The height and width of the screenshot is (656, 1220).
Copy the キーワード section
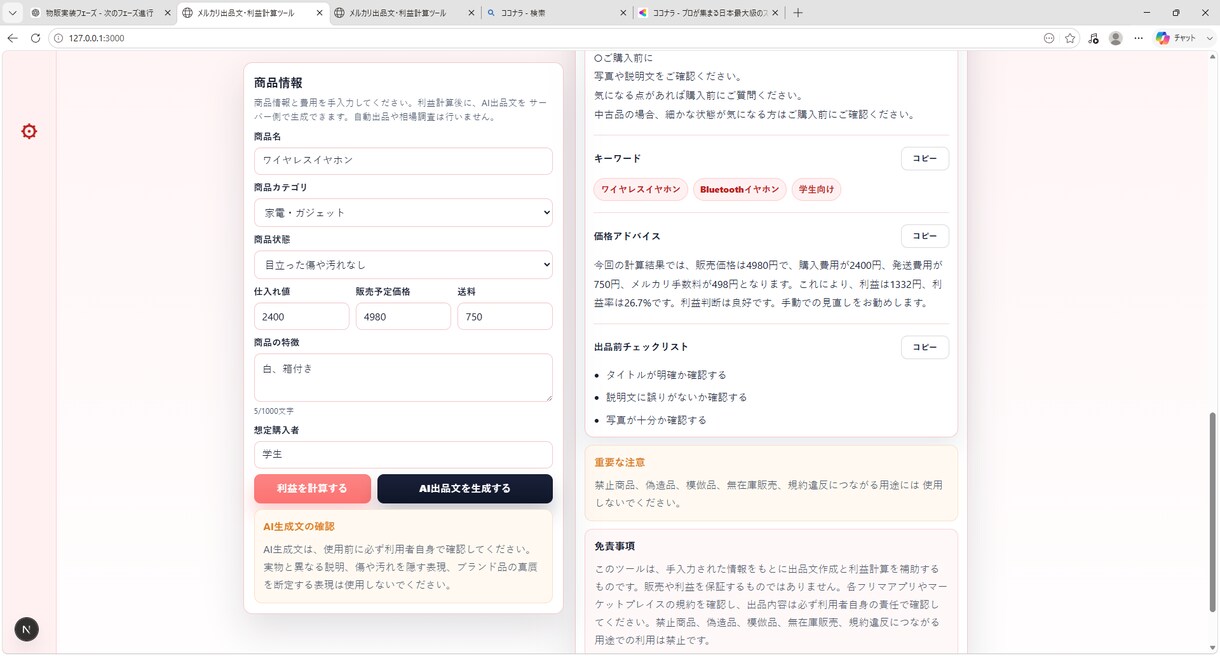925,158
